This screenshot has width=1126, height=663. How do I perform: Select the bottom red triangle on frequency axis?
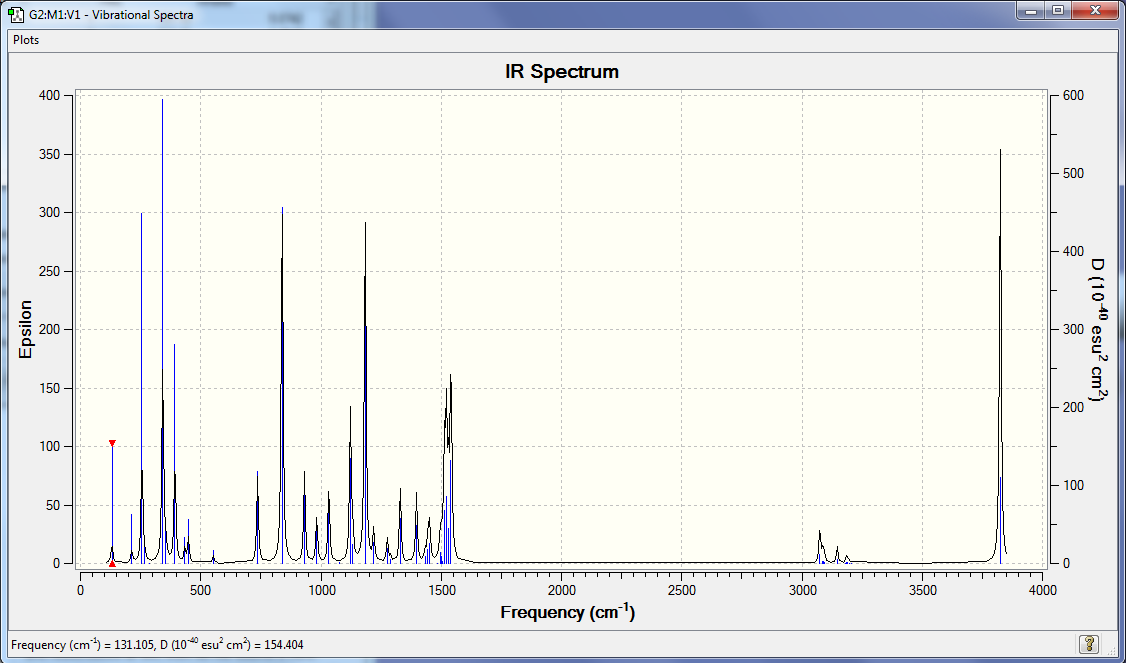112,564
